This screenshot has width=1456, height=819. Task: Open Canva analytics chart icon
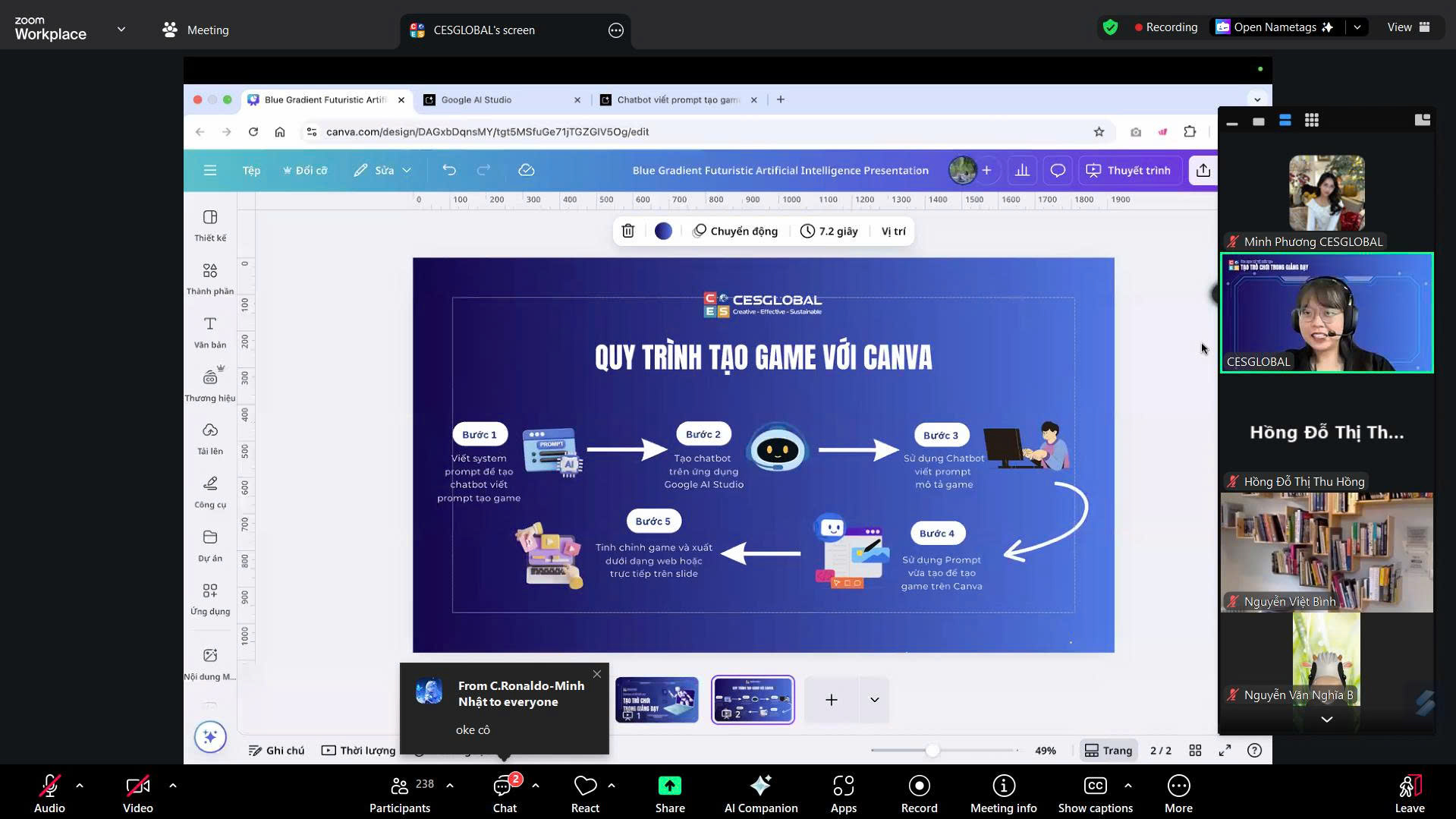[1022, 170]
